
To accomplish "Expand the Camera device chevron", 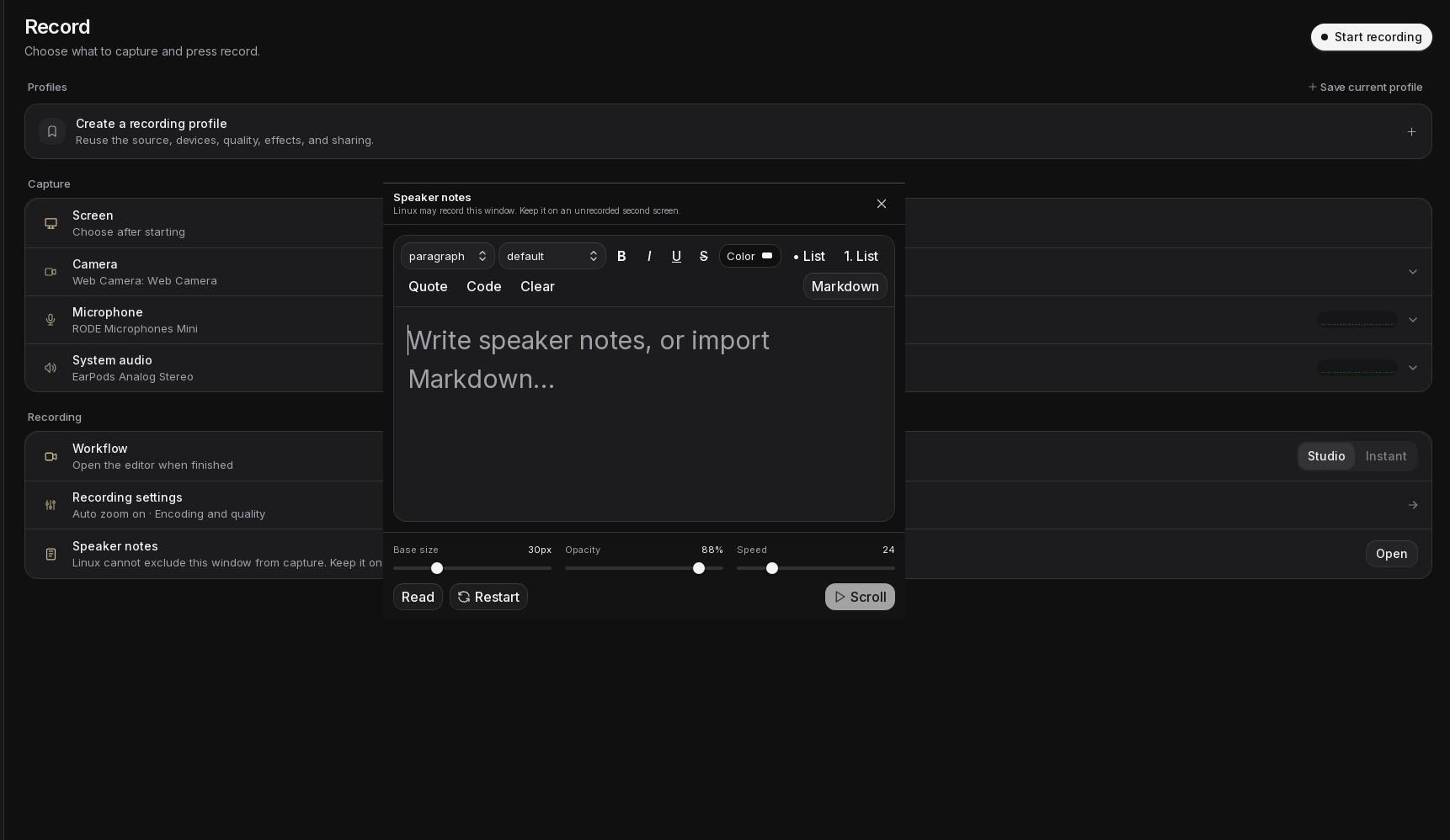I will [1413, 272].
